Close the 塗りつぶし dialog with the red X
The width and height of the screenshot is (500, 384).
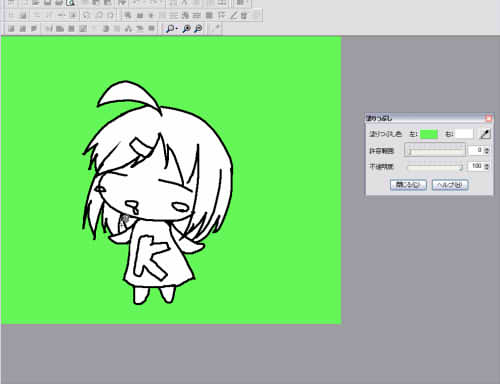[x=488, y=118]
